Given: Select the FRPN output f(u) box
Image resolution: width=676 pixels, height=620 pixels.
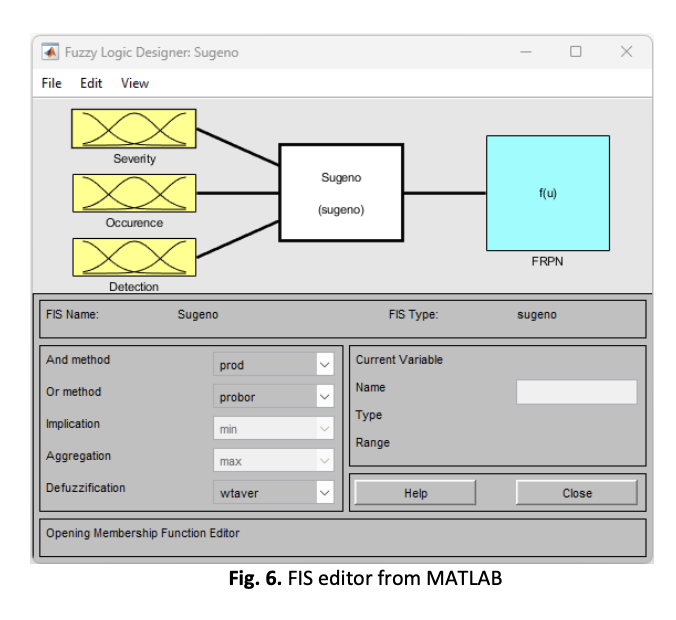Looking at the screenshot, I should coord(547,193).
